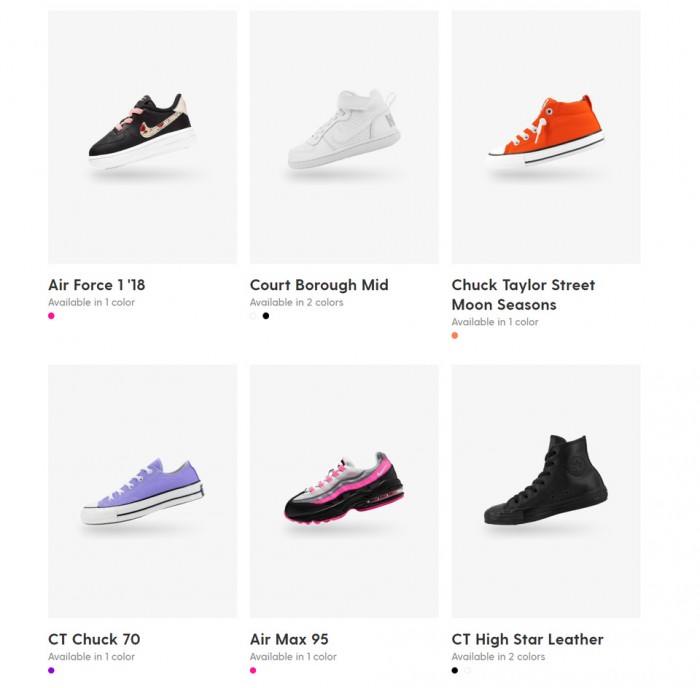Open the black CT High Star Leather image
Image resolution: width=700 pixels, height=688 pixels.
click(x=546, y=491)
